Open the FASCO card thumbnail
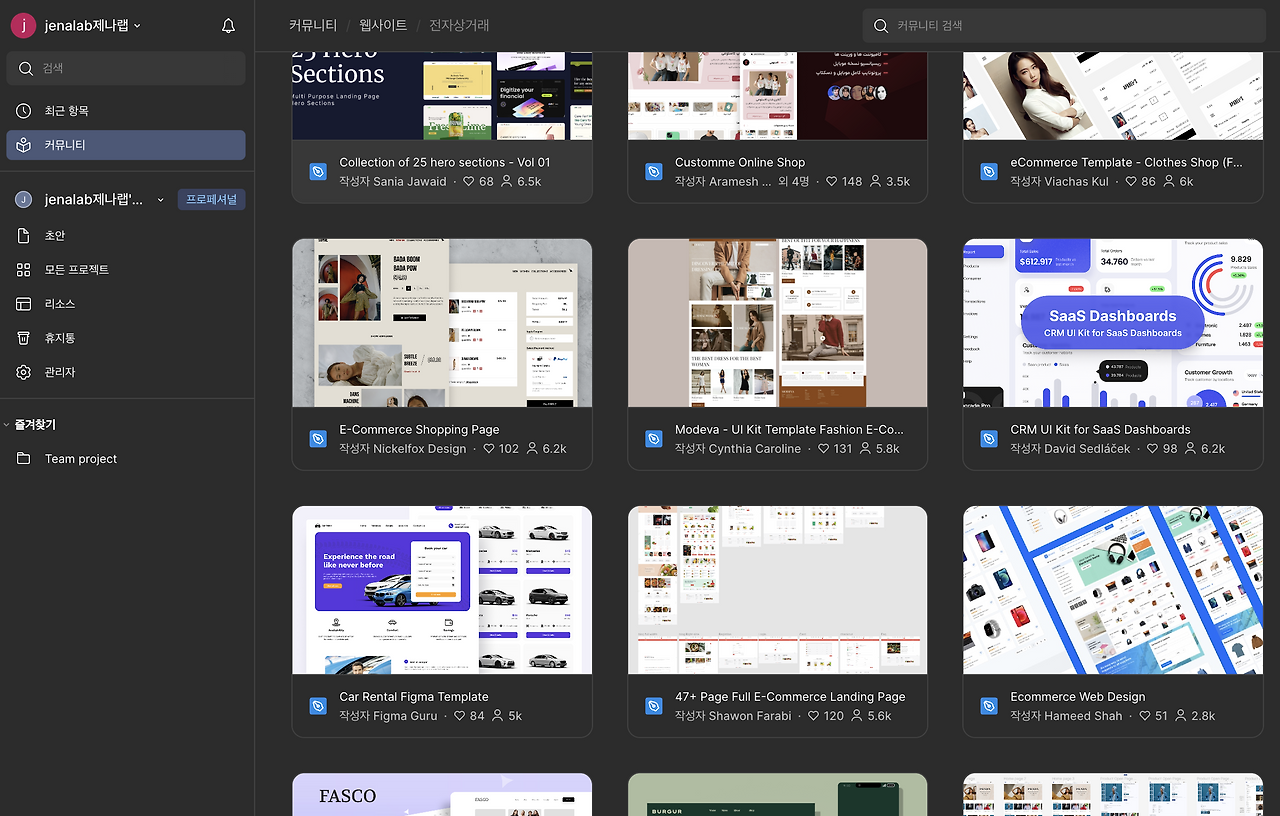Image resolution: width=1280 pixels, height=816 pixels. coord(442,795)
